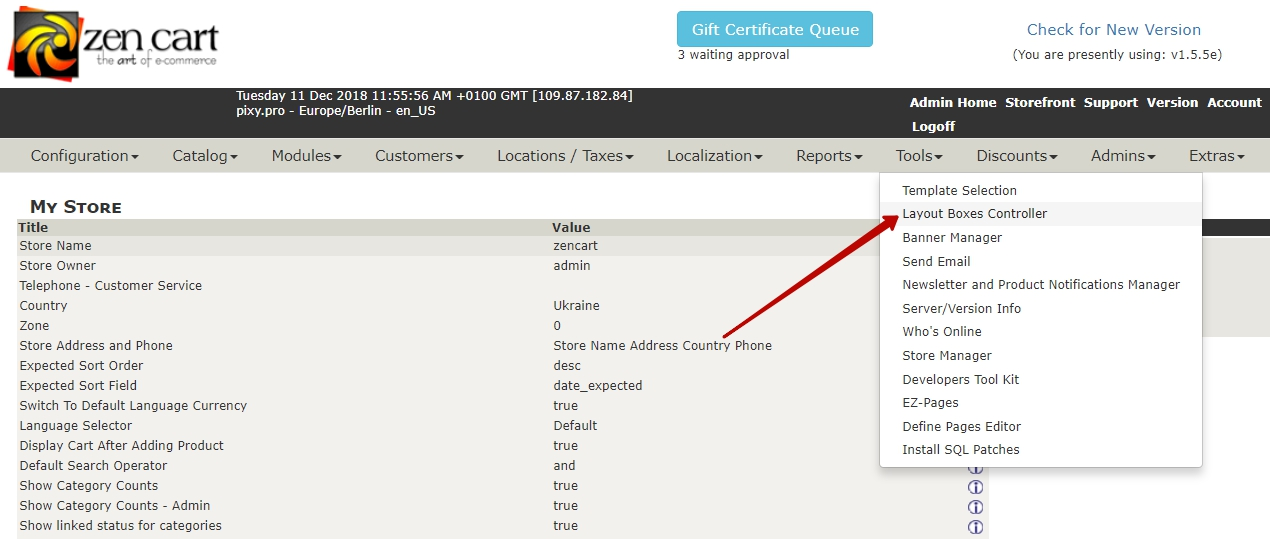Image resolution: width=1270 pixels, height=539 pixels.
Task: Go to Storefront via top link
Action: point(1040,103)
